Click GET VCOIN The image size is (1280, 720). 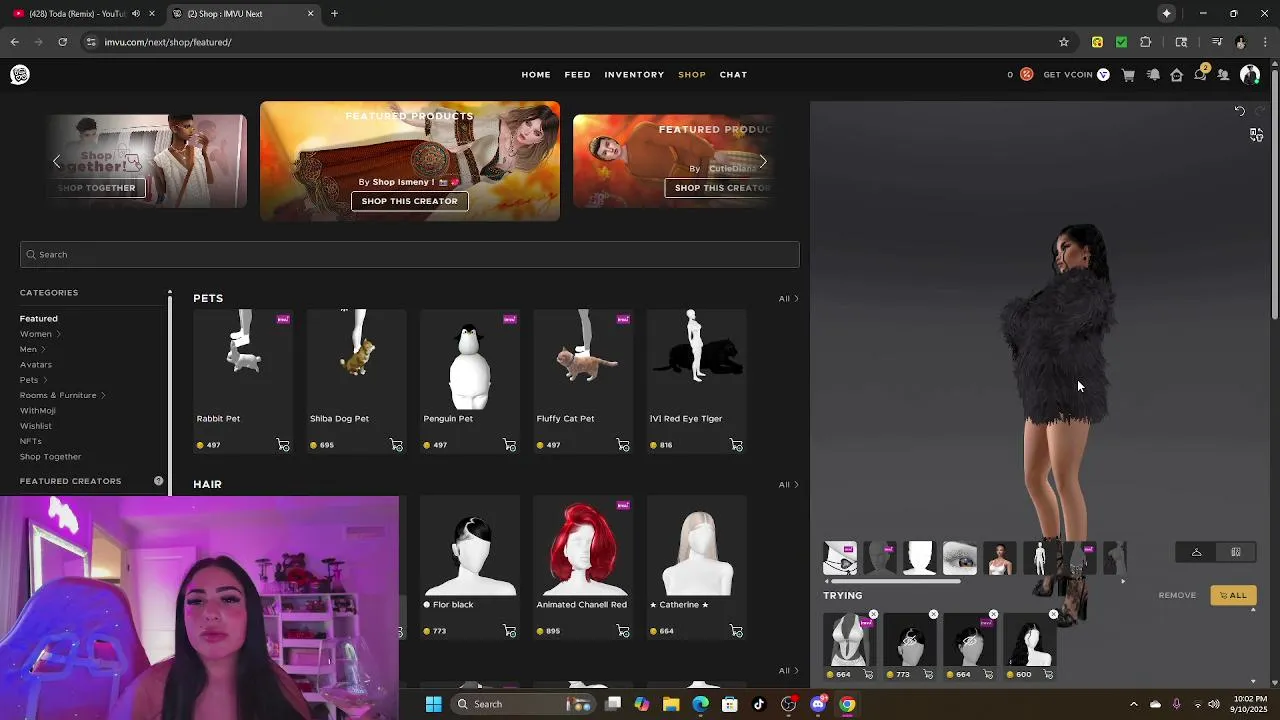pos(1076,75)
